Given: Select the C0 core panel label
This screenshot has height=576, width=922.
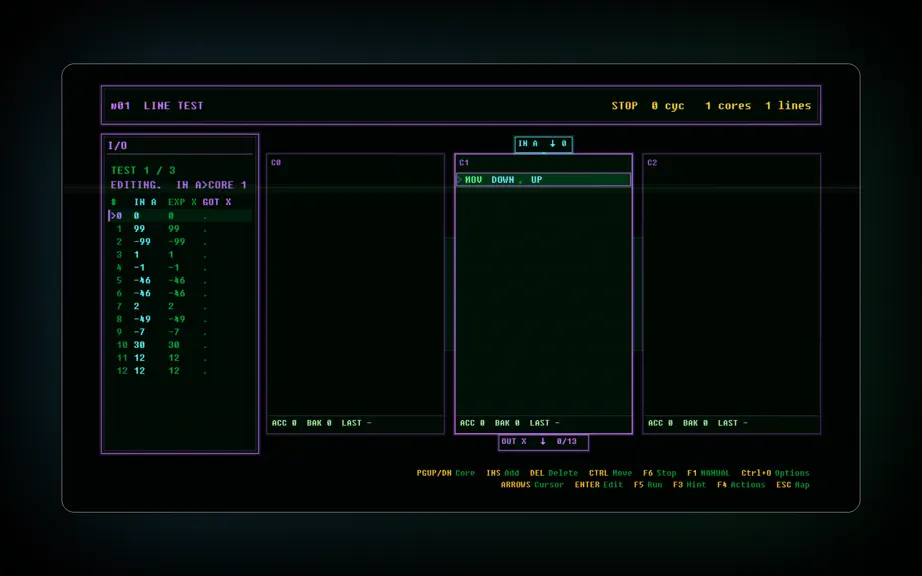Looking at the screenshot, I should (276, 163).
